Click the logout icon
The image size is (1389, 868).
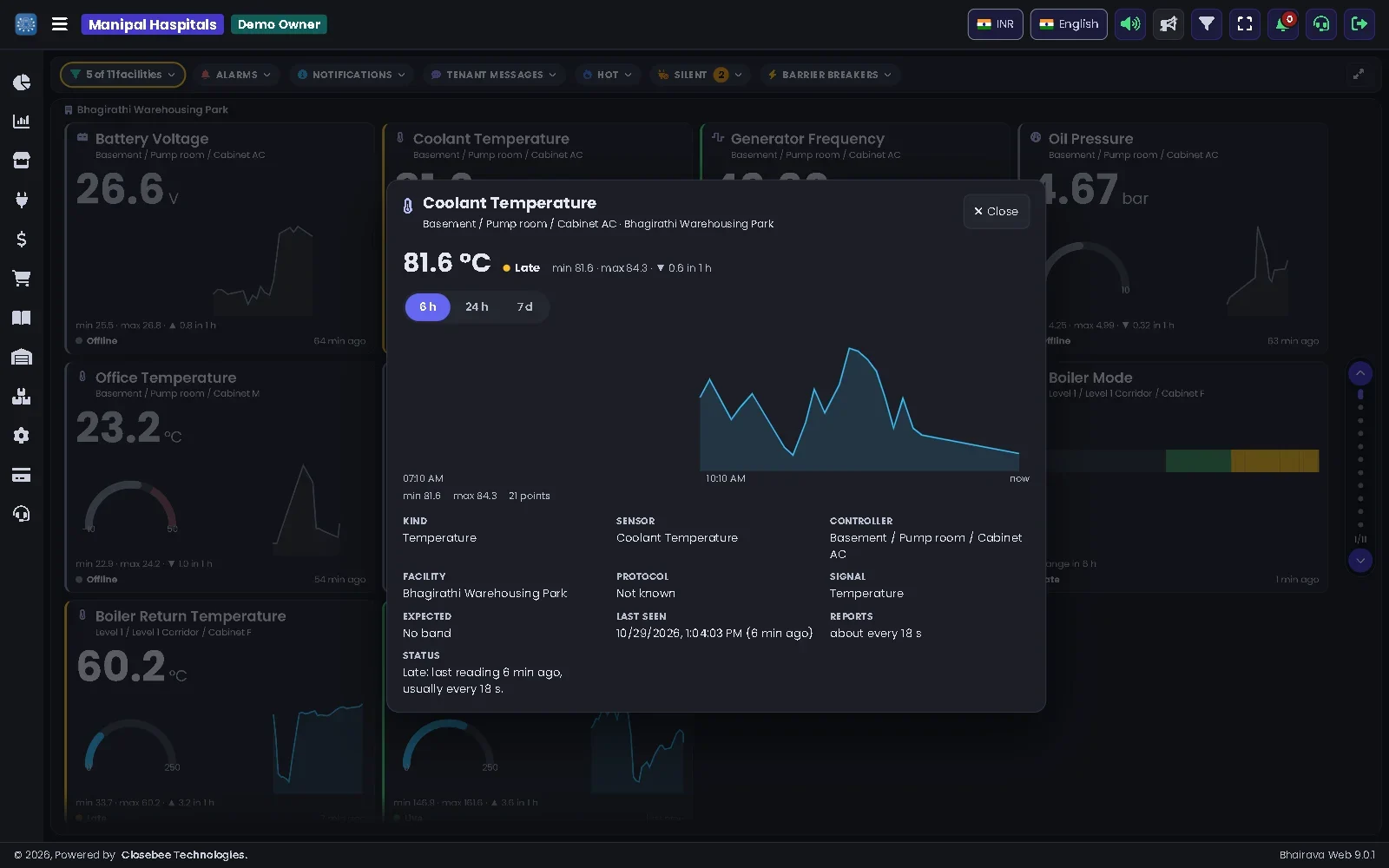tap(1359, 24)
